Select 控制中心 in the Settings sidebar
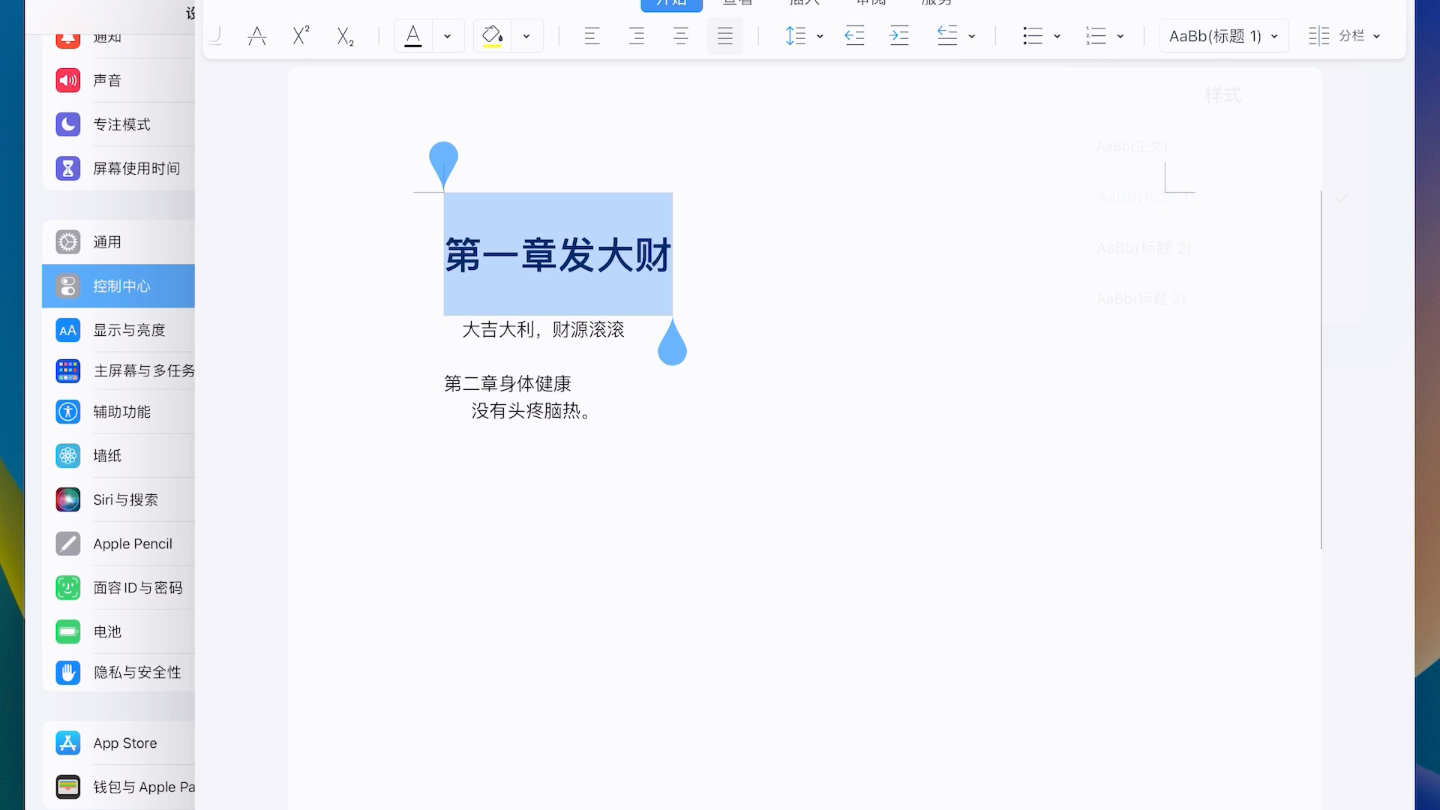Viewport: 1440px width, 810px height. pos(118,286)
